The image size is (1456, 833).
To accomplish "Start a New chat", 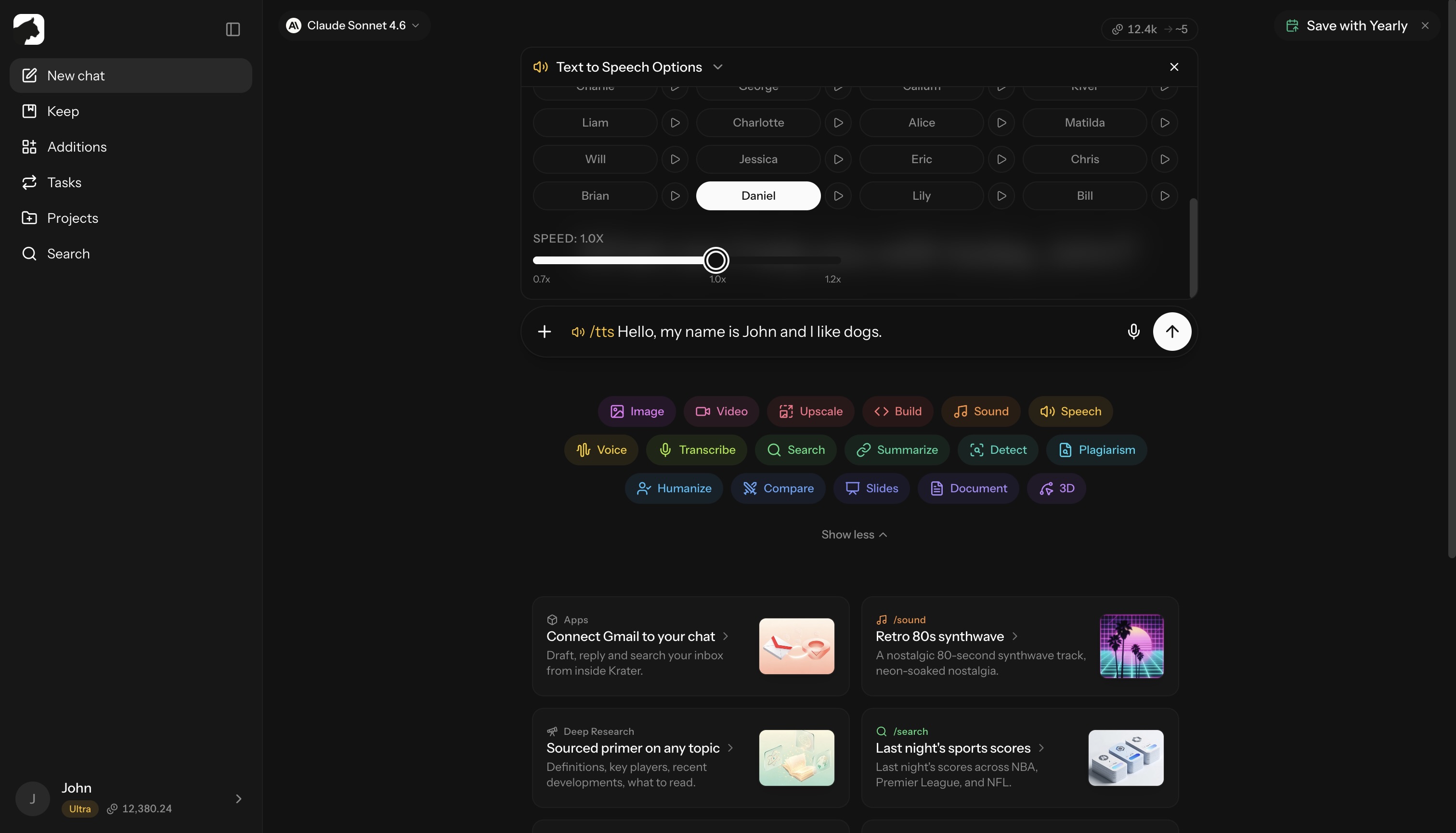I will pyautogui.click(x=130, y=76).
